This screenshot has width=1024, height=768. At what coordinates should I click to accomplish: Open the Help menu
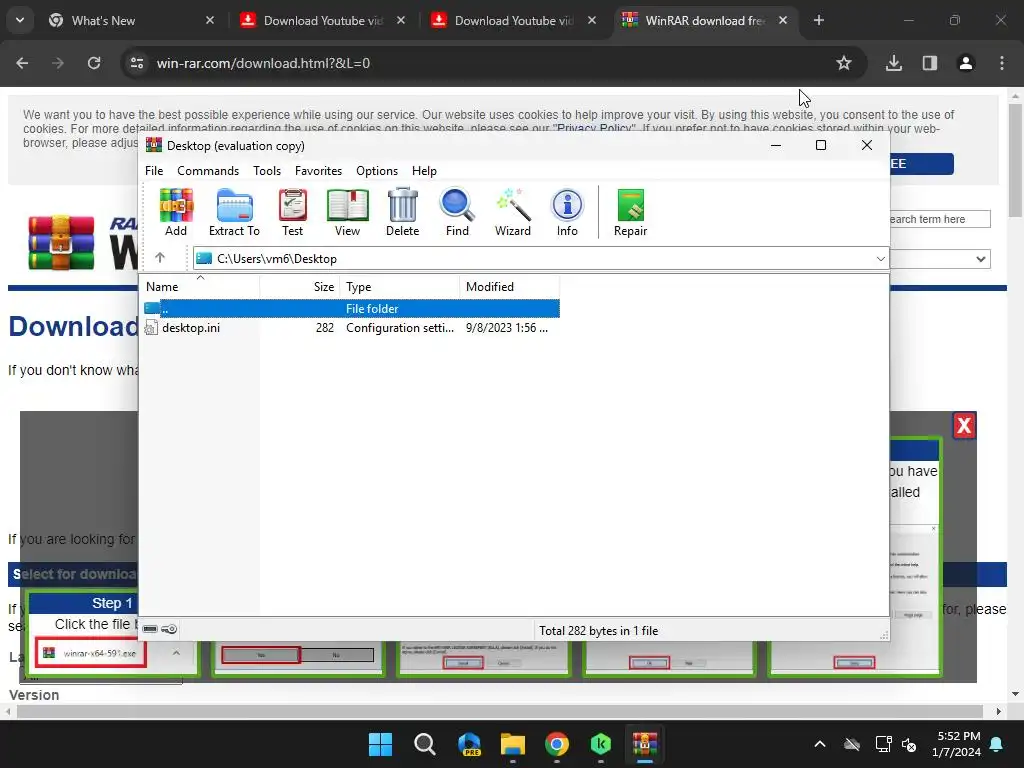[x=424, y=170]
